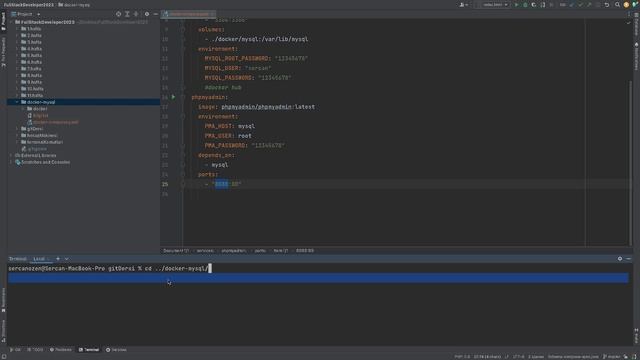Switch to docker-compose.yml editor tab
The width and height of the screenshot is (640, 360).
click(188, 14)
